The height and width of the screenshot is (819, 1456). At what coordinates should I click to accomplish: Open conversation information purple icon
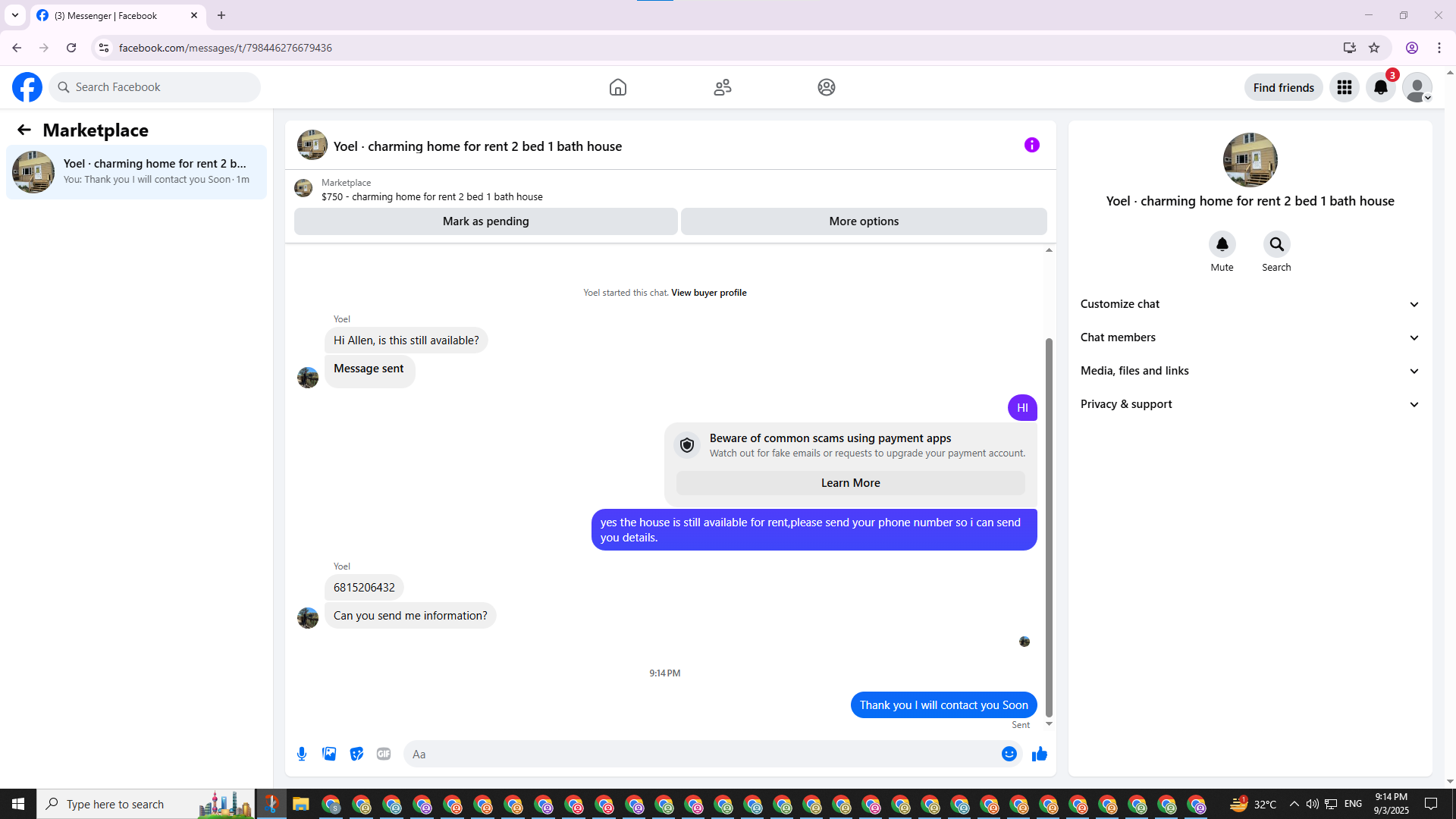1032,145
